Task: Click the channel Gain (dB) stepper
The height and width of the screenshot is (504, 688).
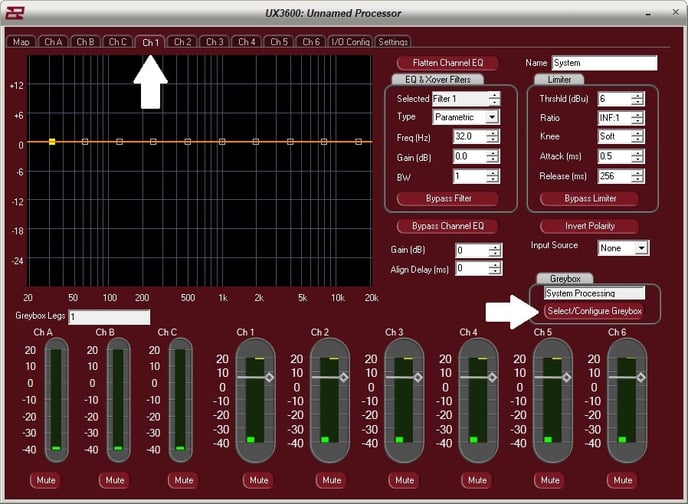Action: point(495,250)
